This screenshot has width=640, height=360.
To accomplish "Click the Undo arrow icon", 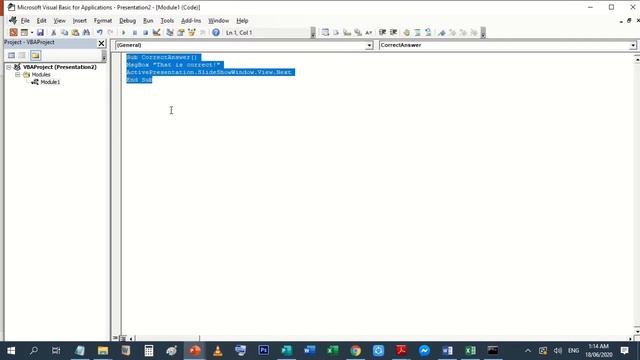I will (99, 32).
